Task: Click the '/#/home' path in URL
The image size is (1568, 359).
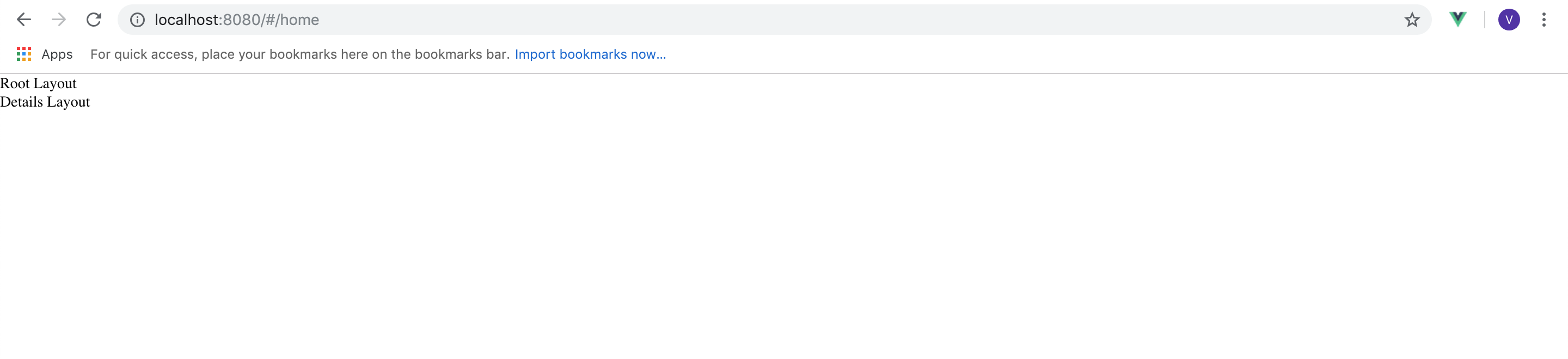Action: (x=290, y=20)
